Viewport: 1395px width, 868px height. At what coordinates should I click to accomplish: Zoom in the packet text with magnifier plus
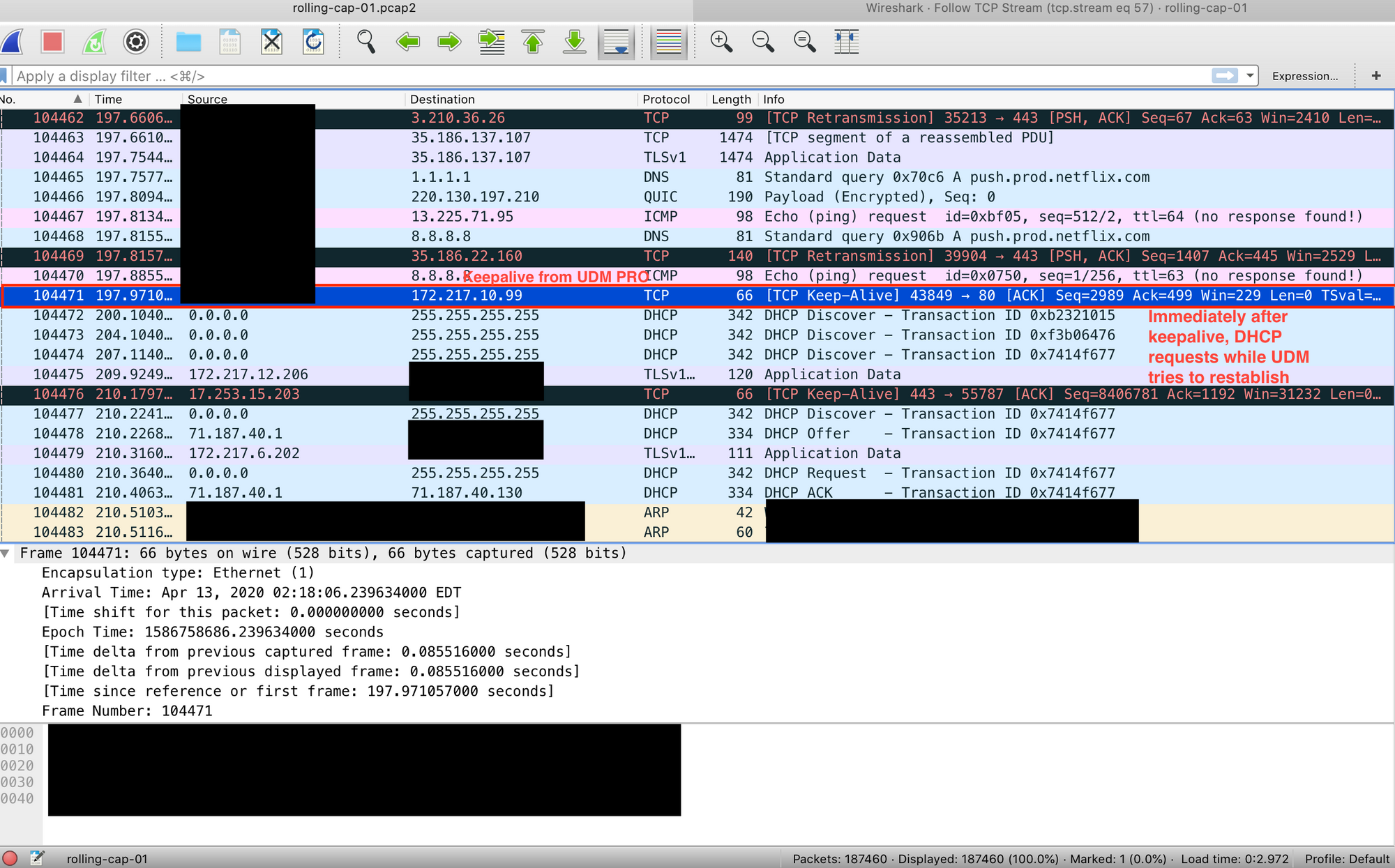pos(721,42)
